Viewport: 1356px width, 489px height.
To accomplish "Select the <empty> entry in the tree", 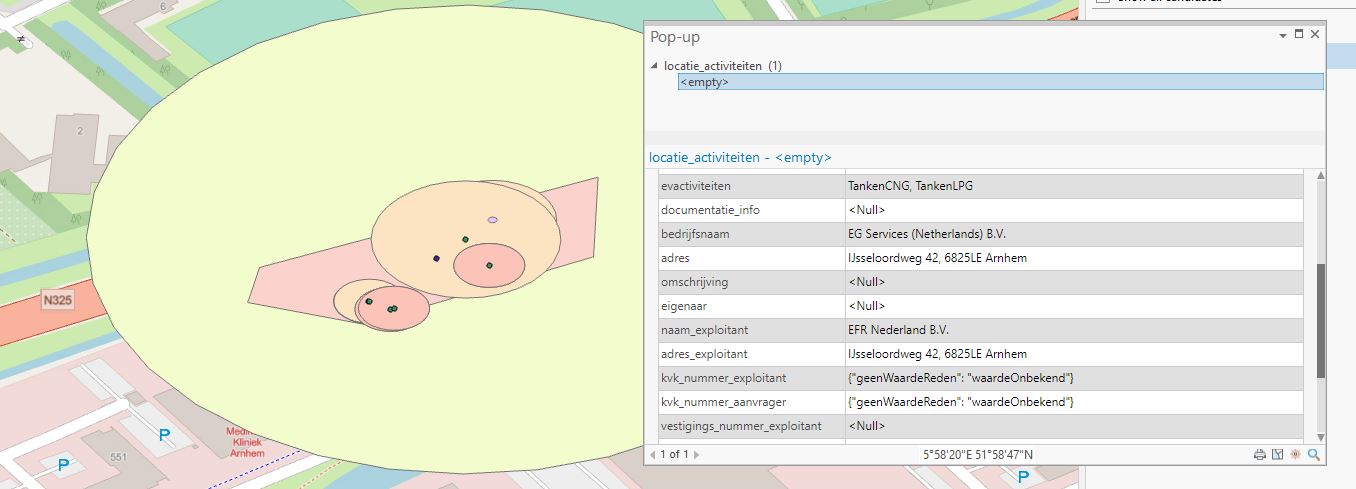I will point(704,82).
